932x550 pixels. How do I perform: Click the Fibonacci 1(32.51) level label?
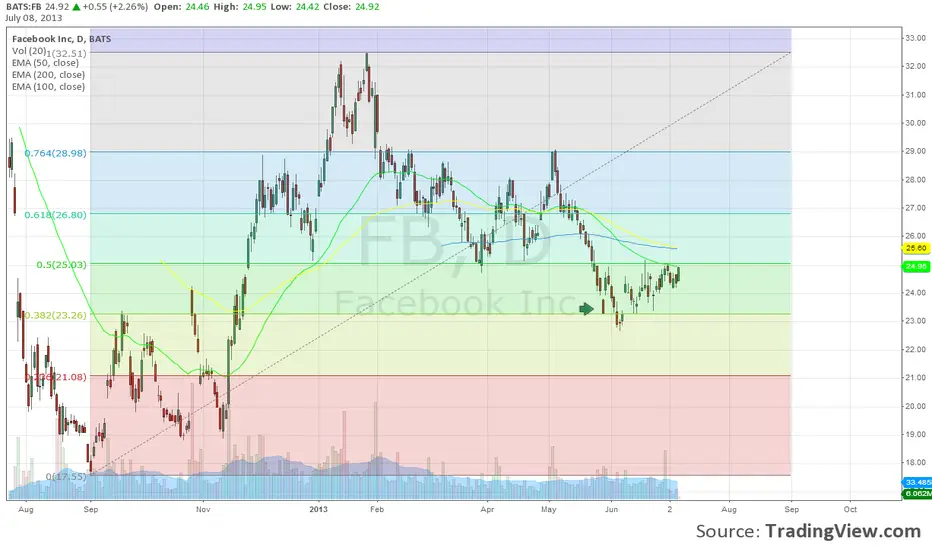tap(66, 54)
